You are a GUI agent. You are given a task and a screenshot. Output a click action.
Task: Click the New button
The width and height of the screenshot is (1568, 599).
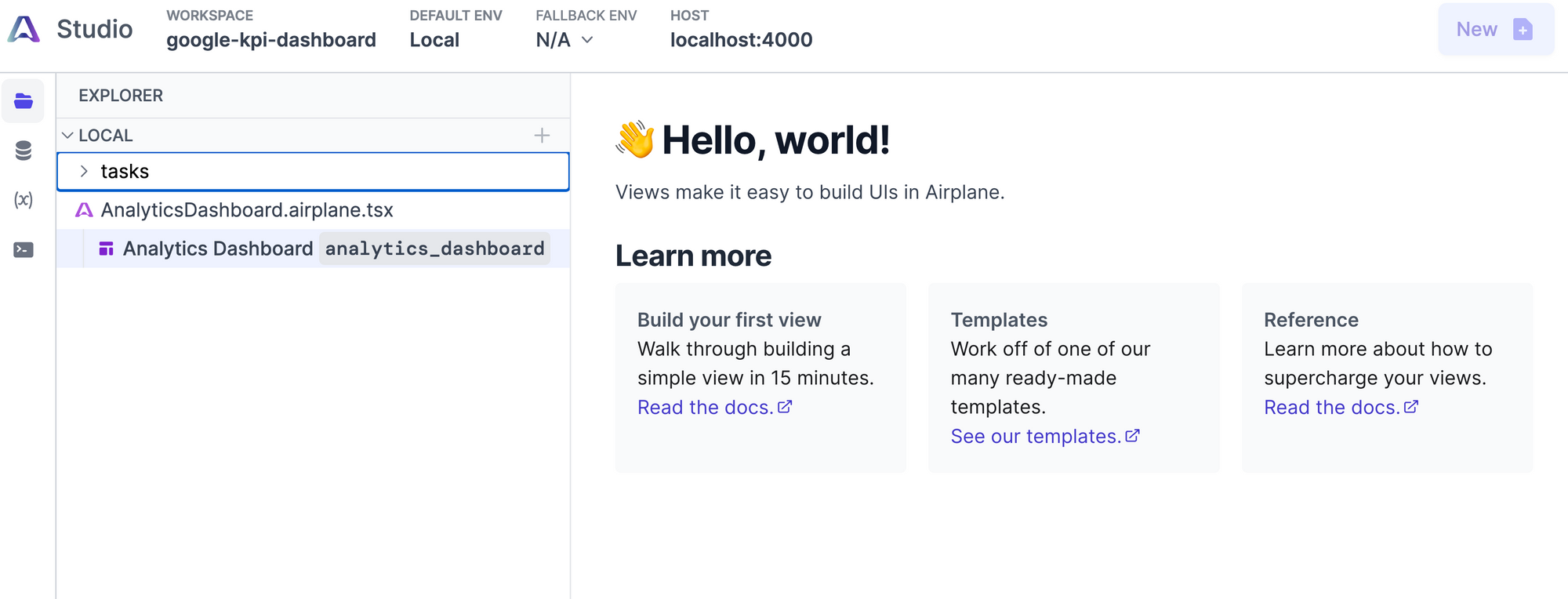[1496, 29]
